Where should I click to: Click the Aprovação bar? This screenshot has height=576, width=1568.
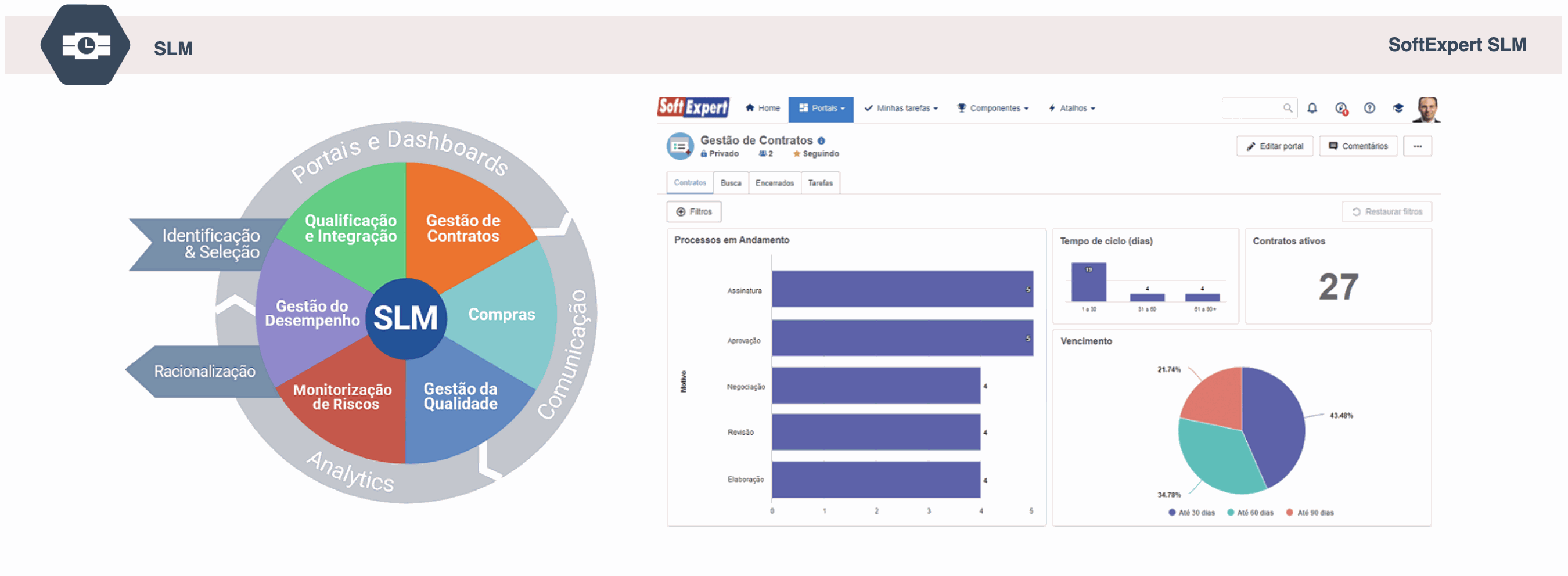pos(902,338)
